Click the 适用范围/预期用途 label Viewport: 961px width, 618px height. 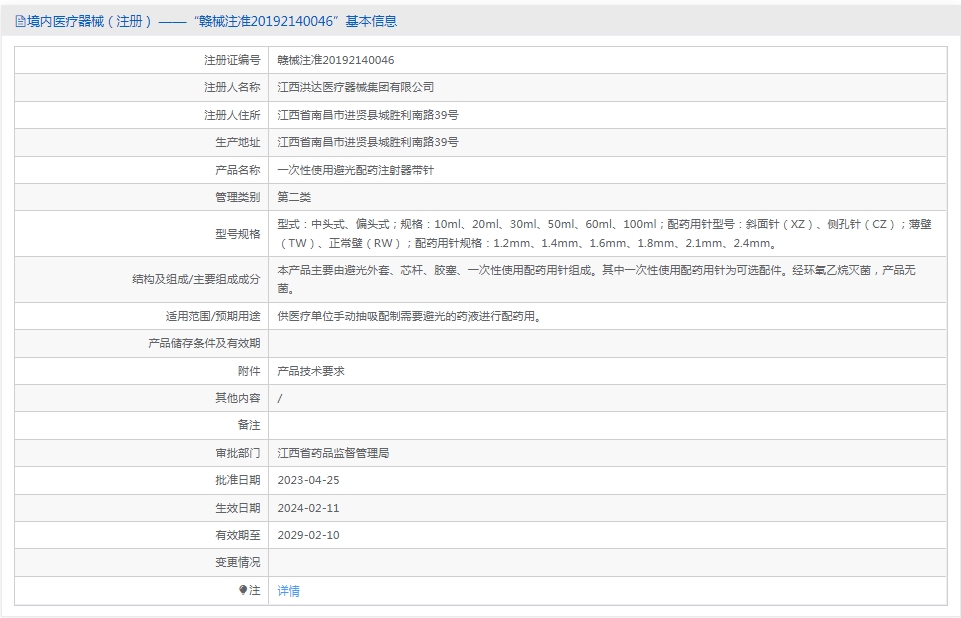pos(213,316)
